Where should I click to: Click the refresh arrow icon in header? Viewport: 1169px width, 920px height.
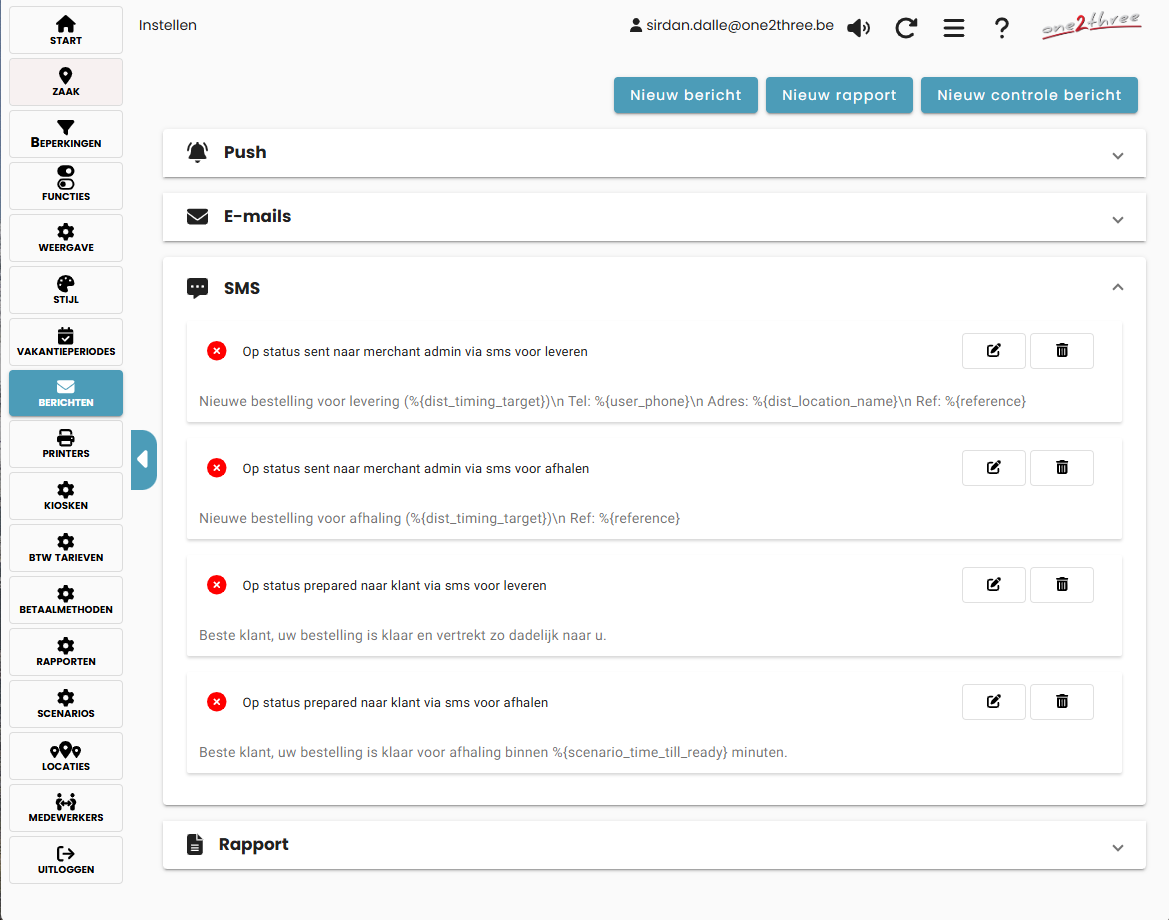906,28
